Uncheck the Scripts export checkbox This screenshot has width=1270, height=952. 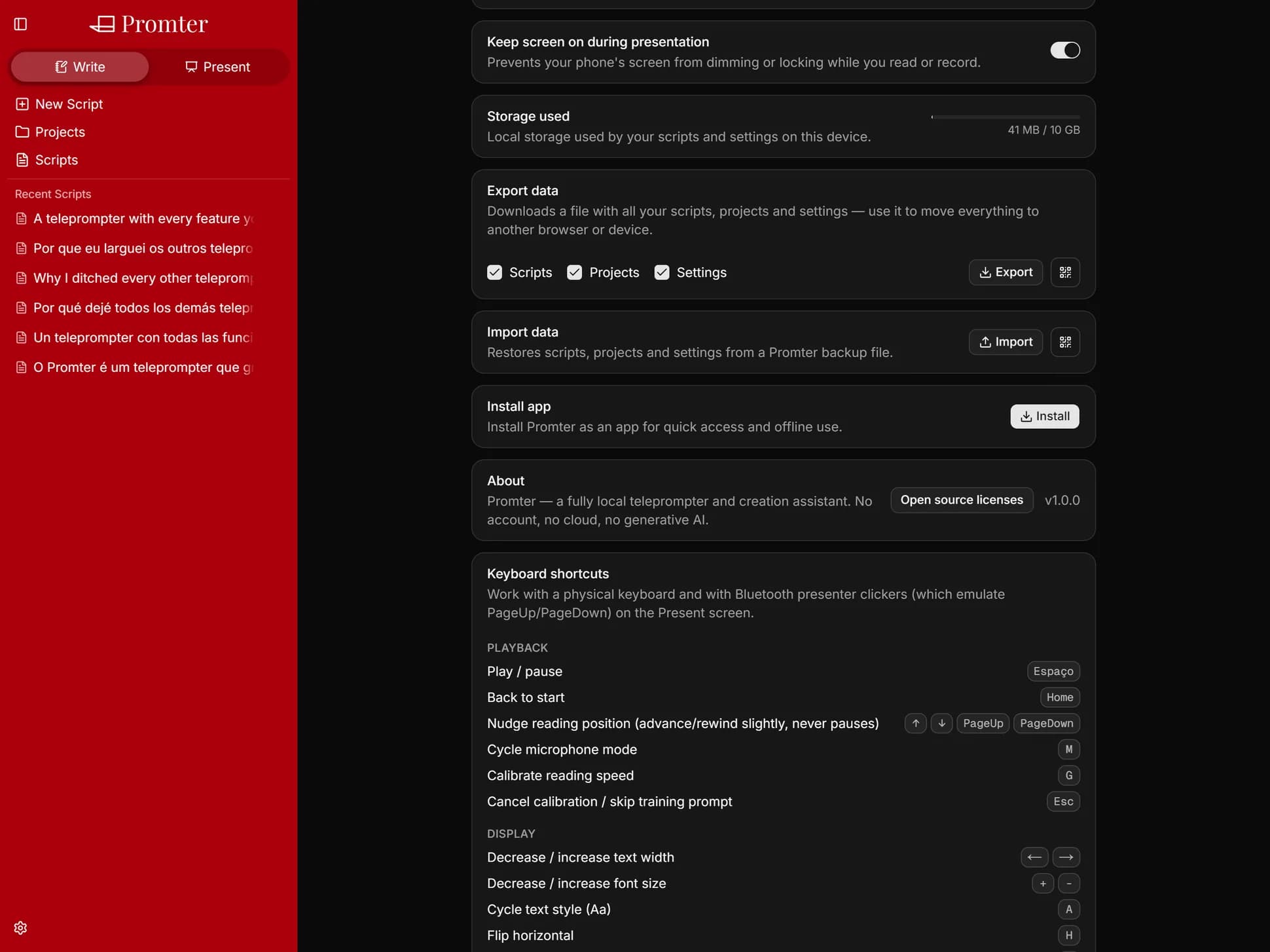(494, 272)
